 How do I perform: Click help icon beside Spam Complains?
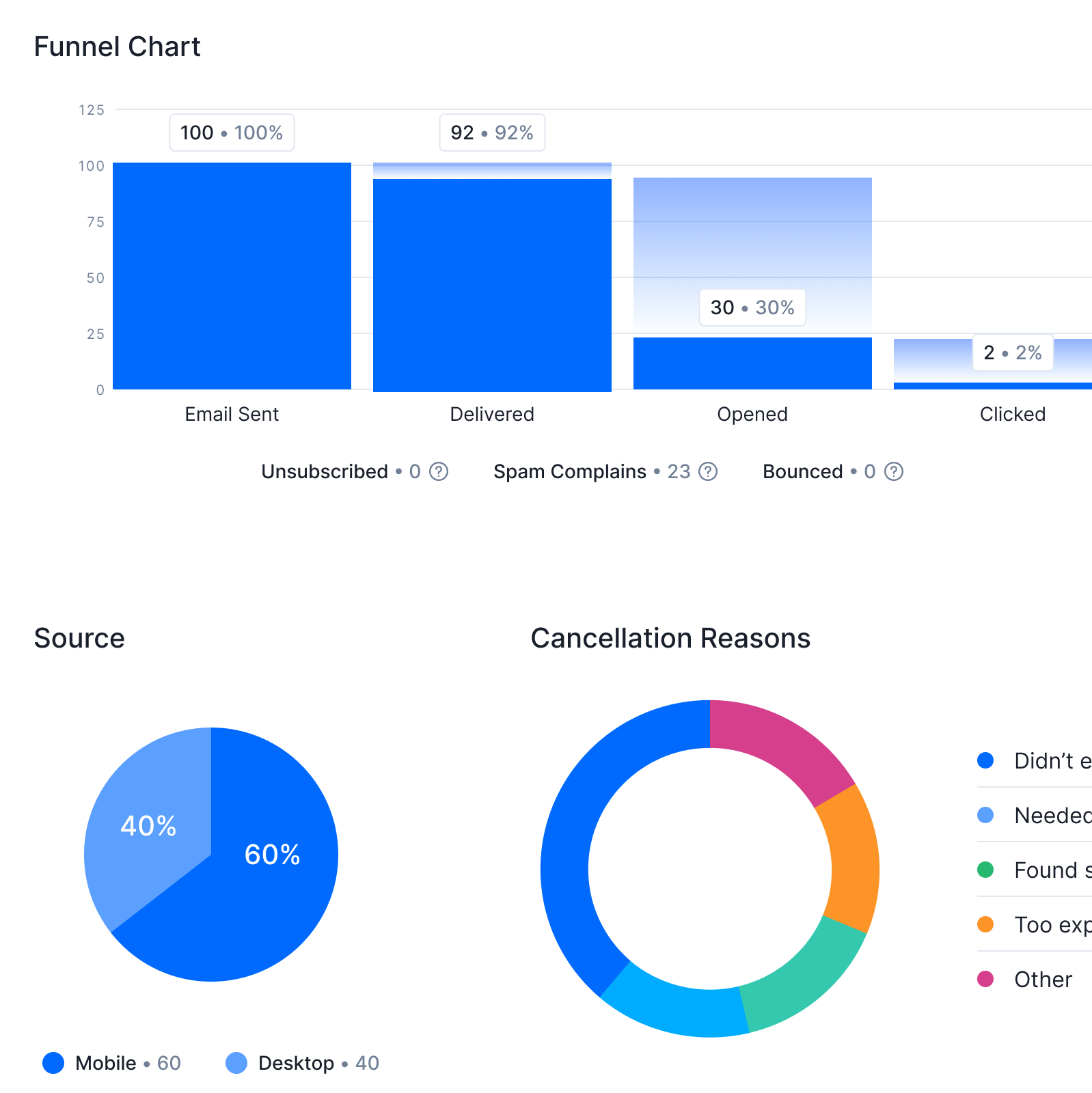point(708,471)
